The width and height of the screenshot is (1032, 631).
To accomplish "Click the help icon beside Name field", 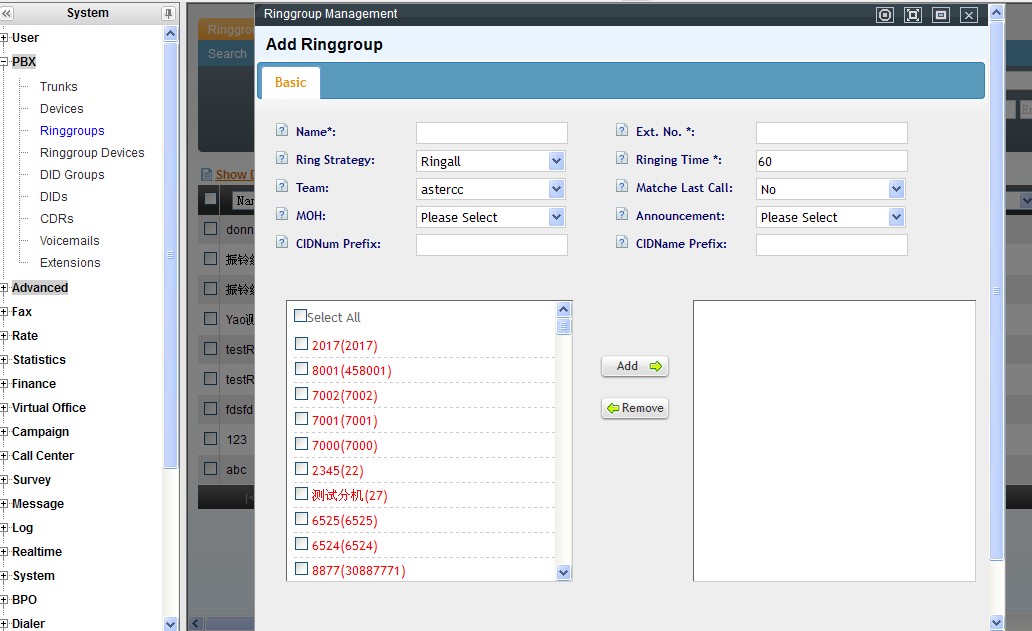I will [281, 131].
